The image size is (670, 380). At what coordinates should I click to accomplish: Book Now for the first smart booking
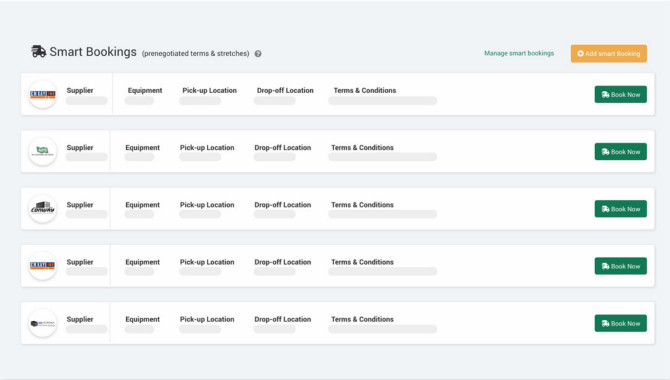[620, 94]
